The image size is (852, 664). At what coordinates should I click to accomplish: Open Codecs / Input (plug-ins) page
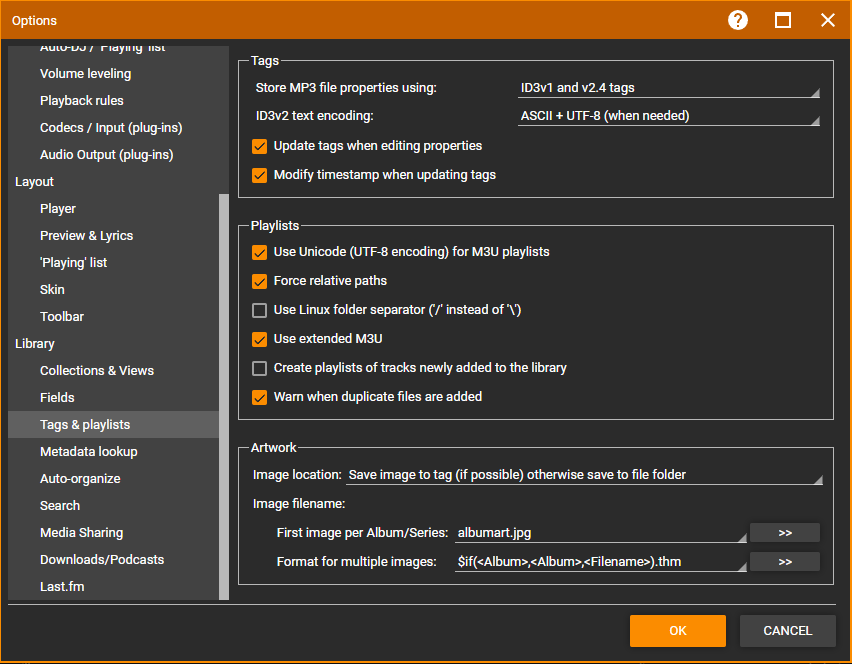click(x=113, y=128)
